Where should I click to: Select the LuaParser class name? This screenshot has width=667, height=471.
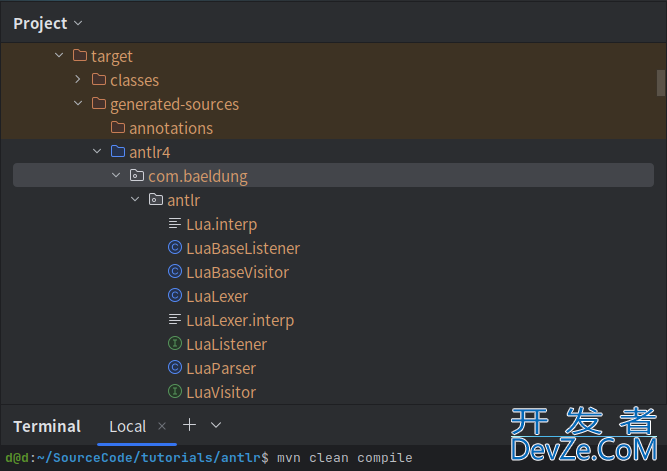[x=221, y=368]
